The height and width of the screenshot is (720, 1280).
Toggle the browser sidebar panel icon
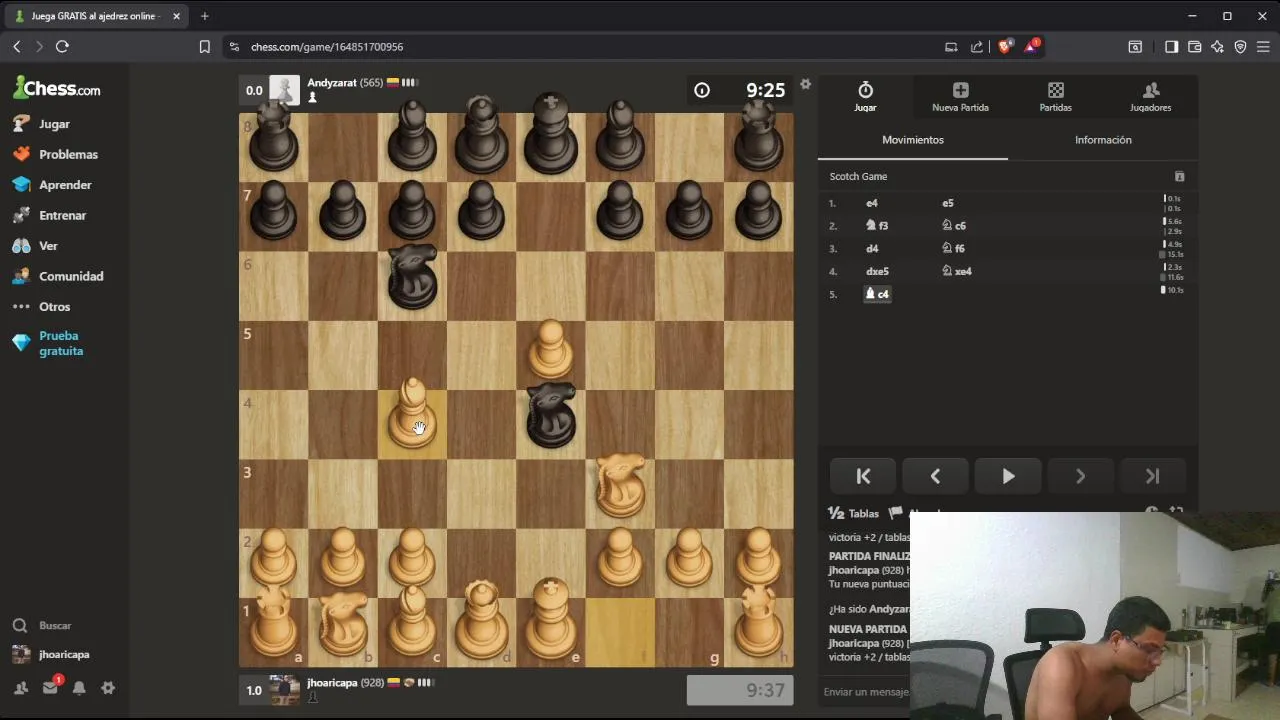point(1171,47)
